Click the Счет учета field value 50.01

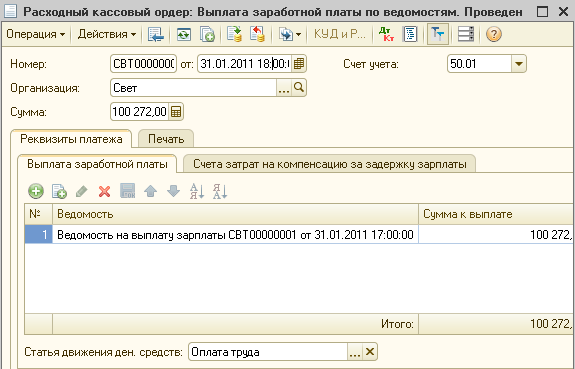coord(479,64)
